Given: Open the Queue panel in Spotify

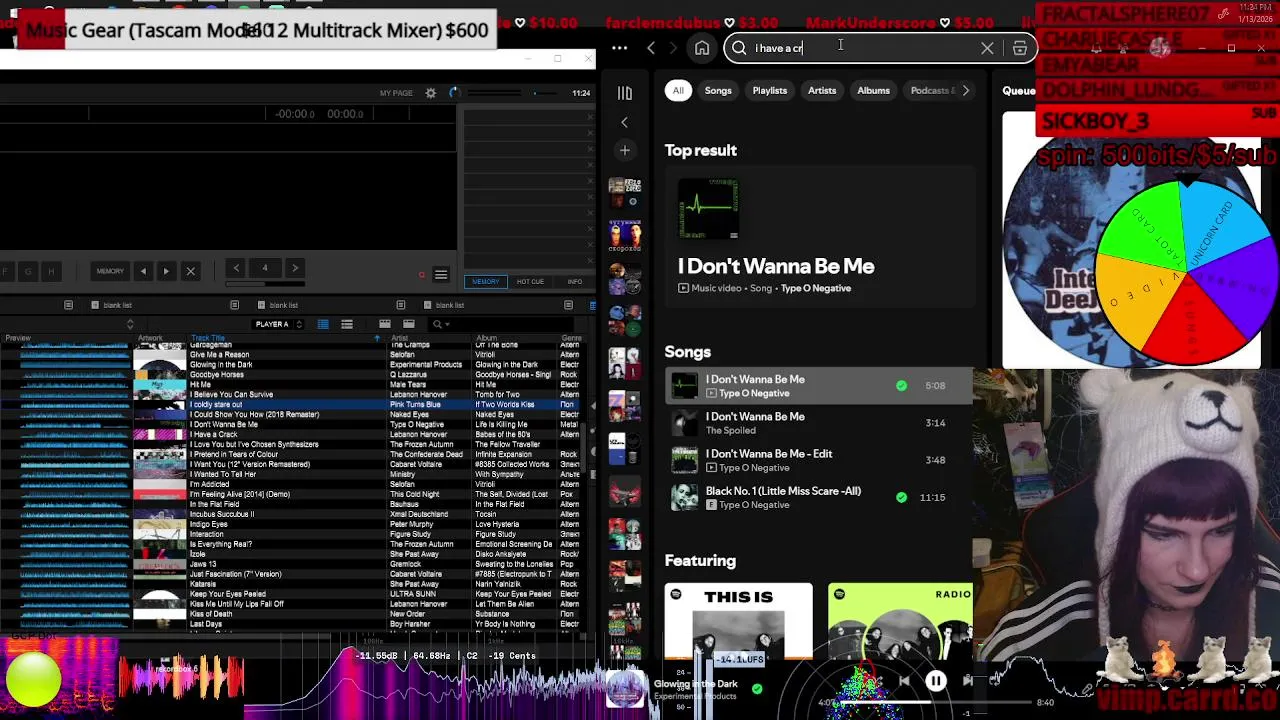Looking at the screenshot, I should tap(1019, 91).
